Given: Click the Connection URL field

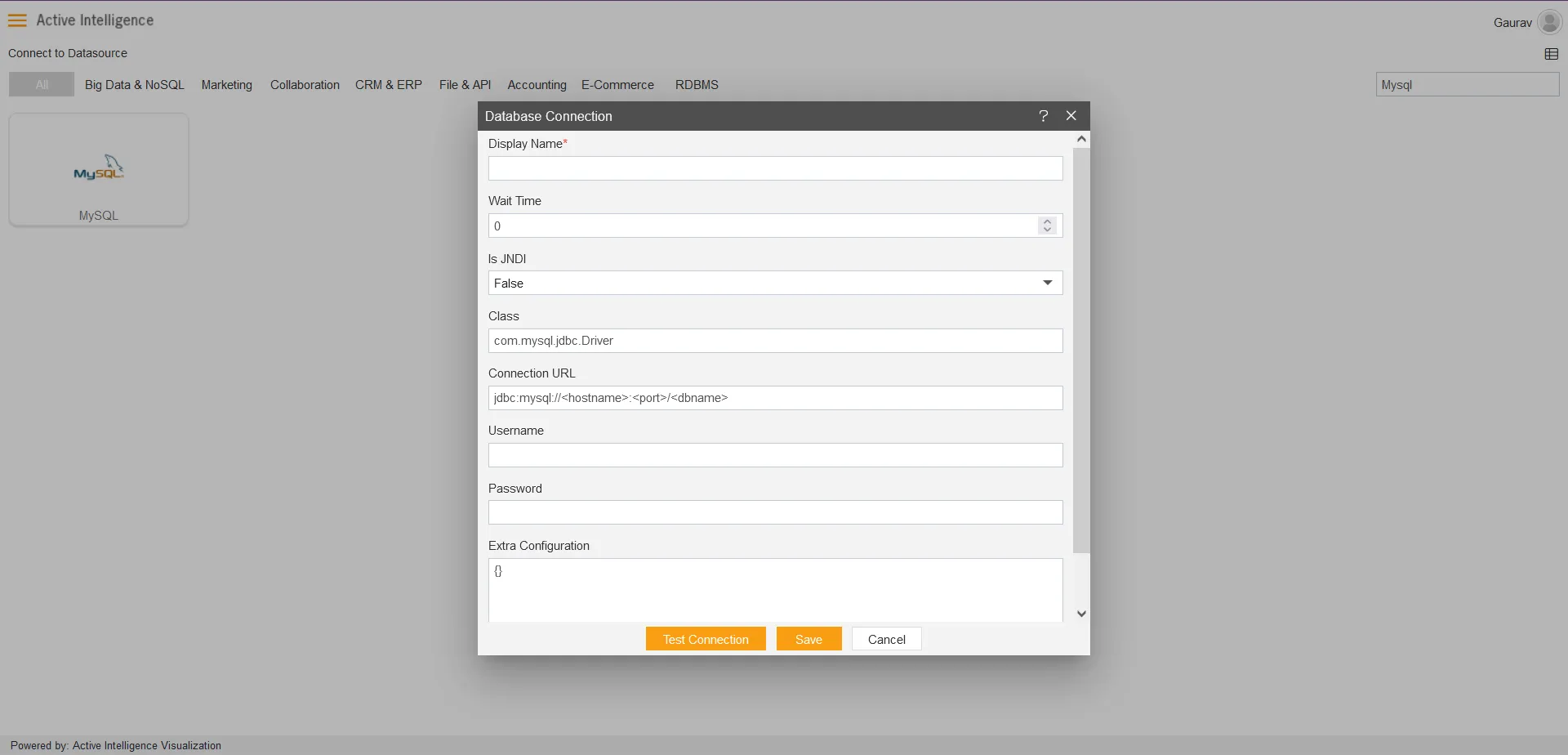Looking at the screenshot, I should tap(775, 398).
